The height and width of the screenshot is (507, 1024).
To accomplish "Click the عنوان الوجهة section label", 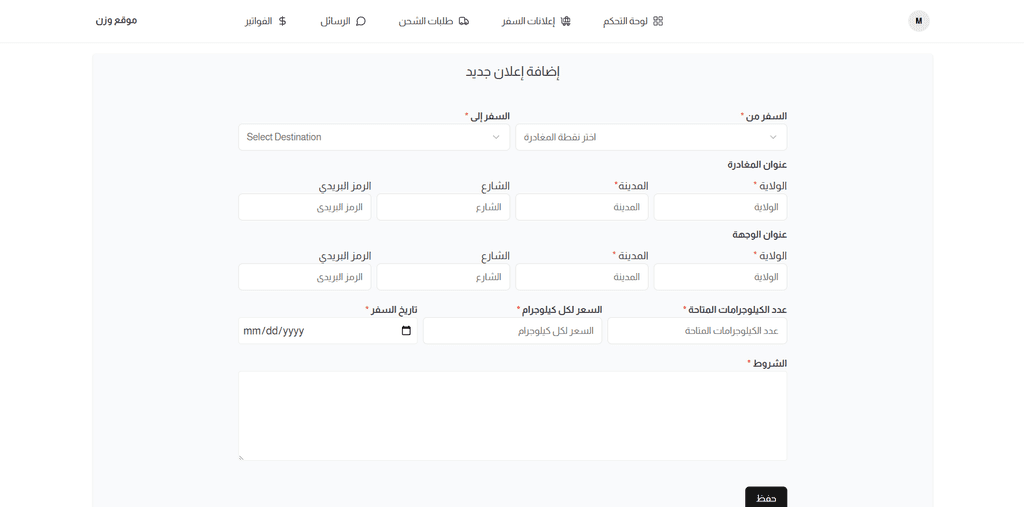I will [760, 235].
